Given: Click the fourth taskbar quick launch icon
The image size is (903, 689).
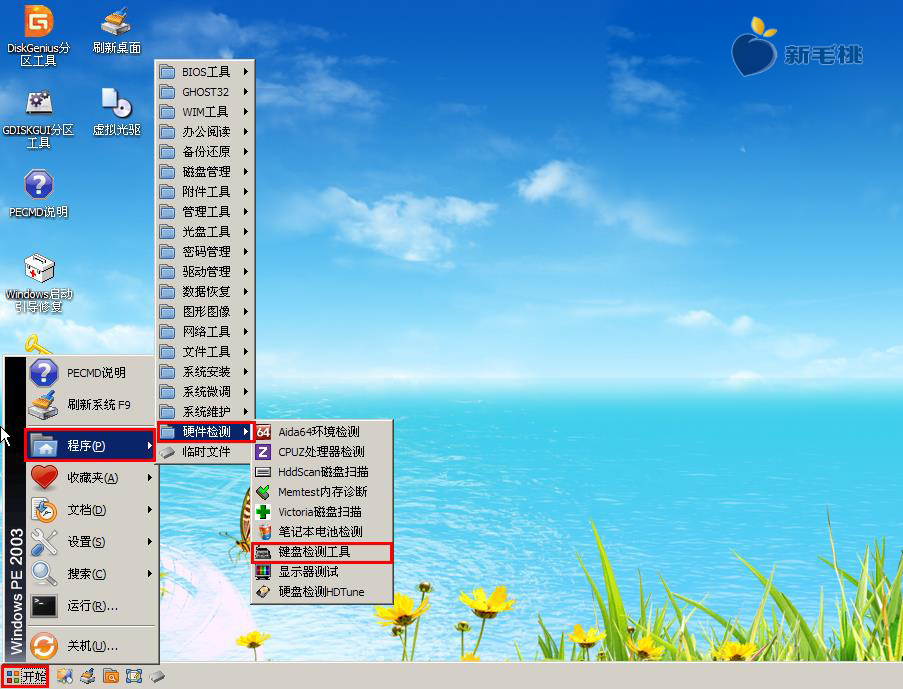Looking at the screenshot, I should [134, 676].
